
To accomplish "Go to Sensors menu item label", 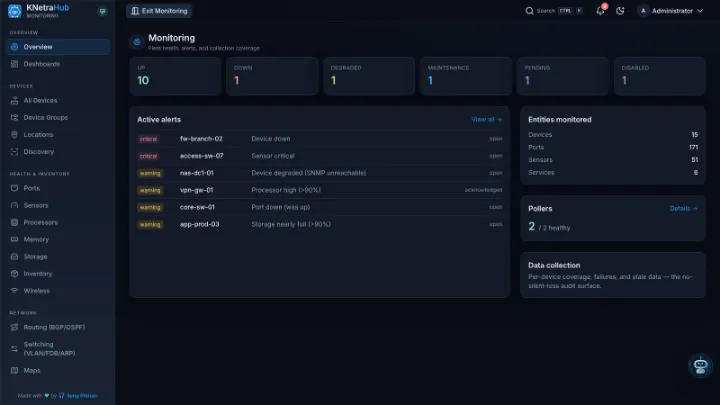I will 36,205.
